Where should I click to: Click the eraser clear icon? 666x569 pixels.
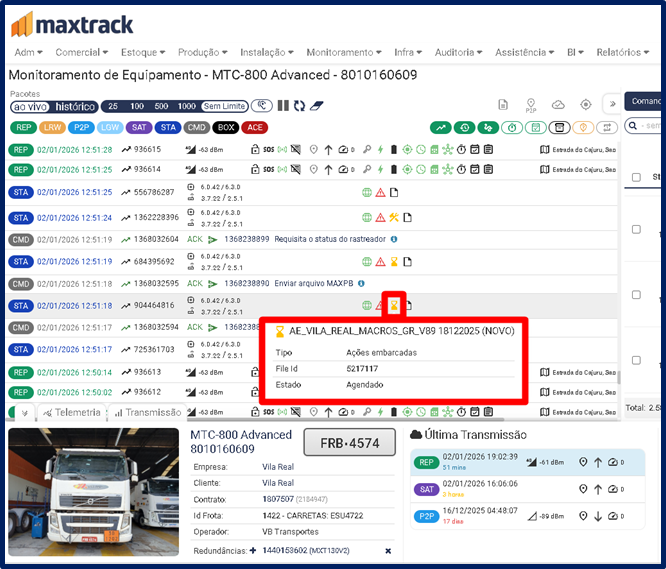316,106
